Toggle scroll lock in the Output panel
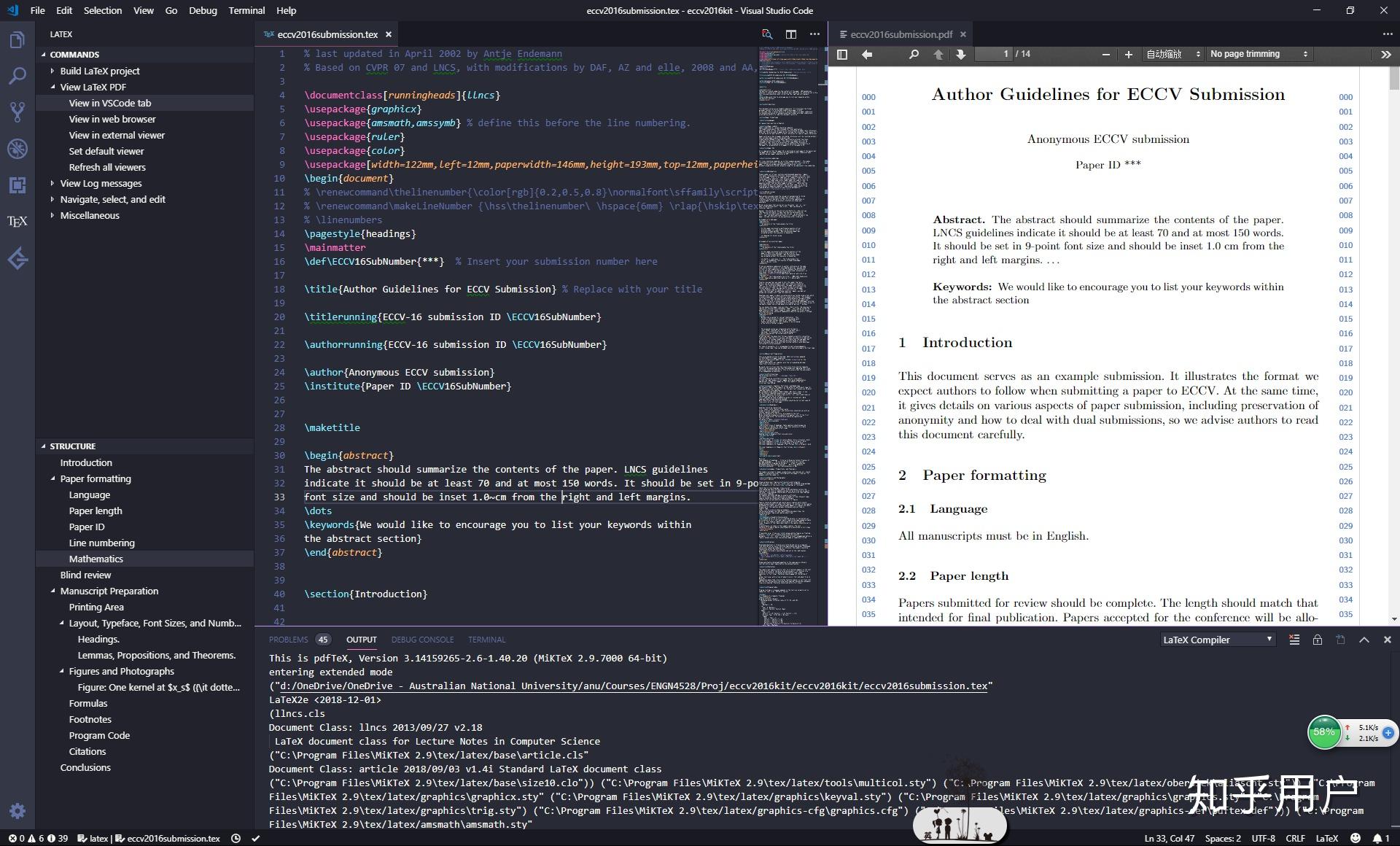The width and height of the screenshot is (1400, 846). [1317, 640]
